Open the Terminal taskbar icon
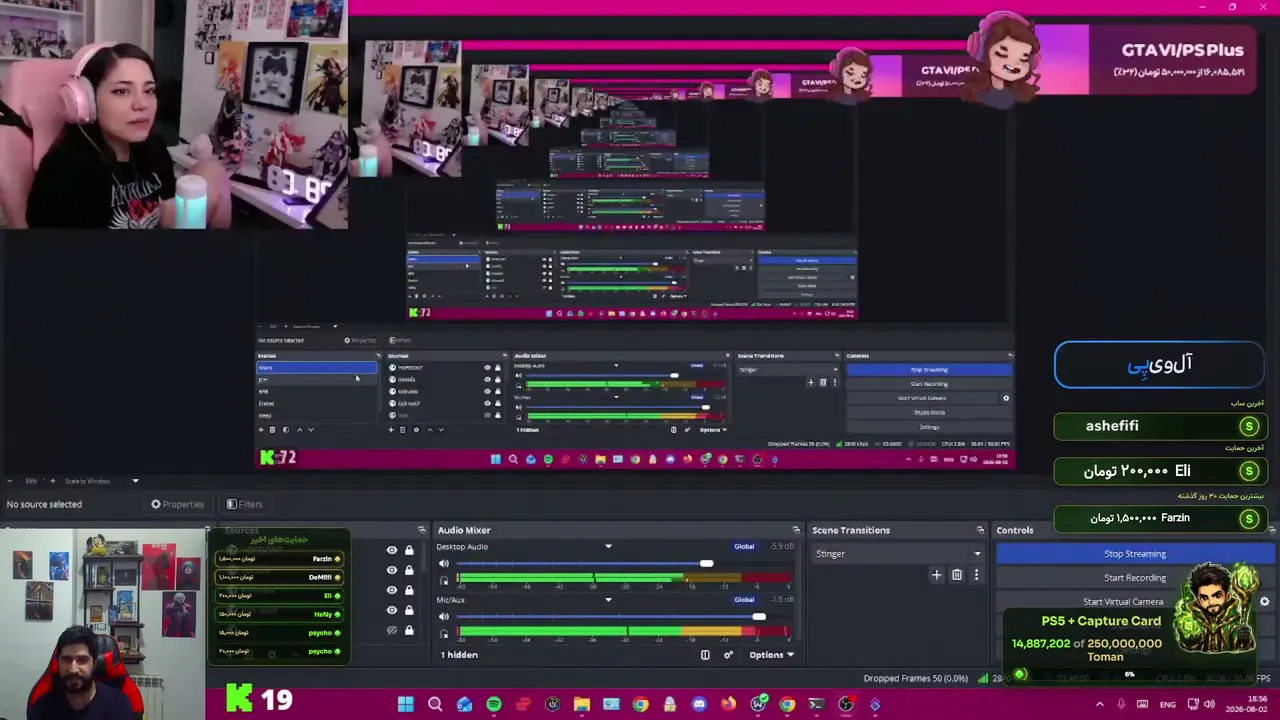 pyautogui.click(x=816, y=704)
